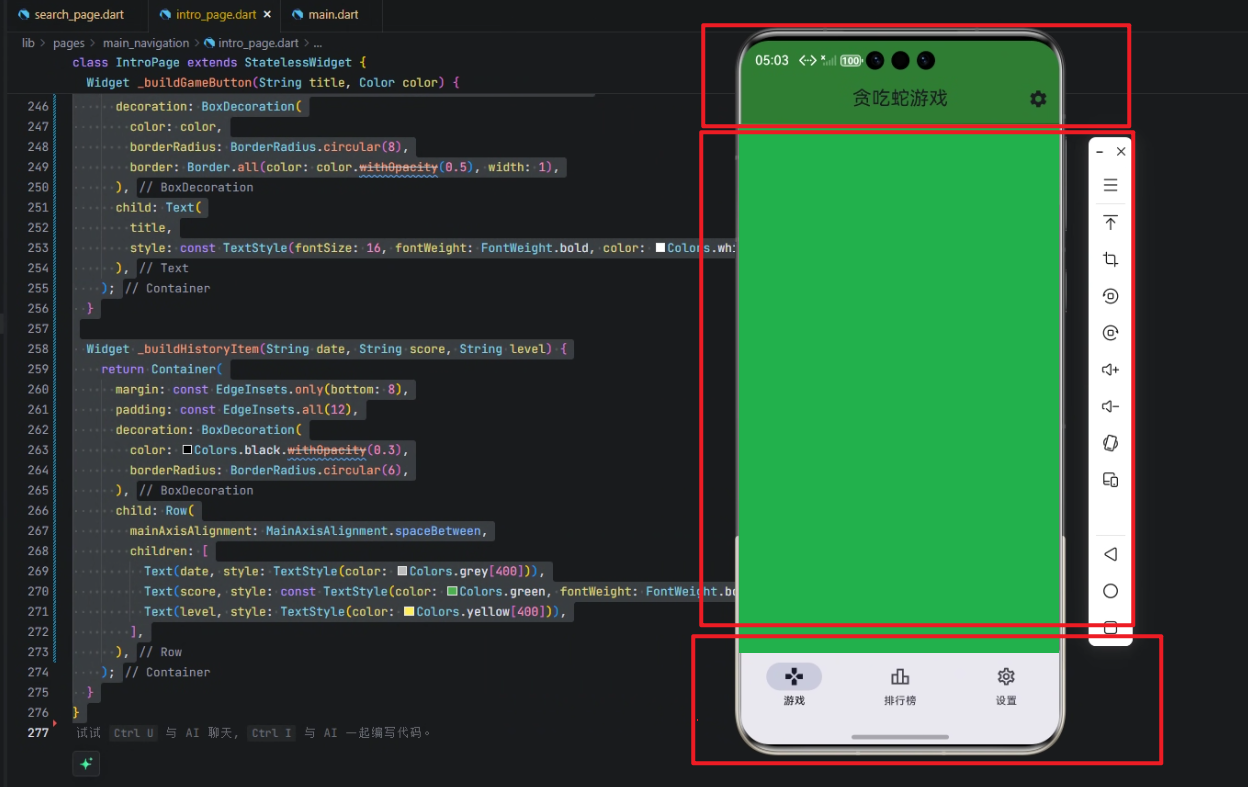
Task: Click the phone home indicator bar
Action: [x=900, y=737]
